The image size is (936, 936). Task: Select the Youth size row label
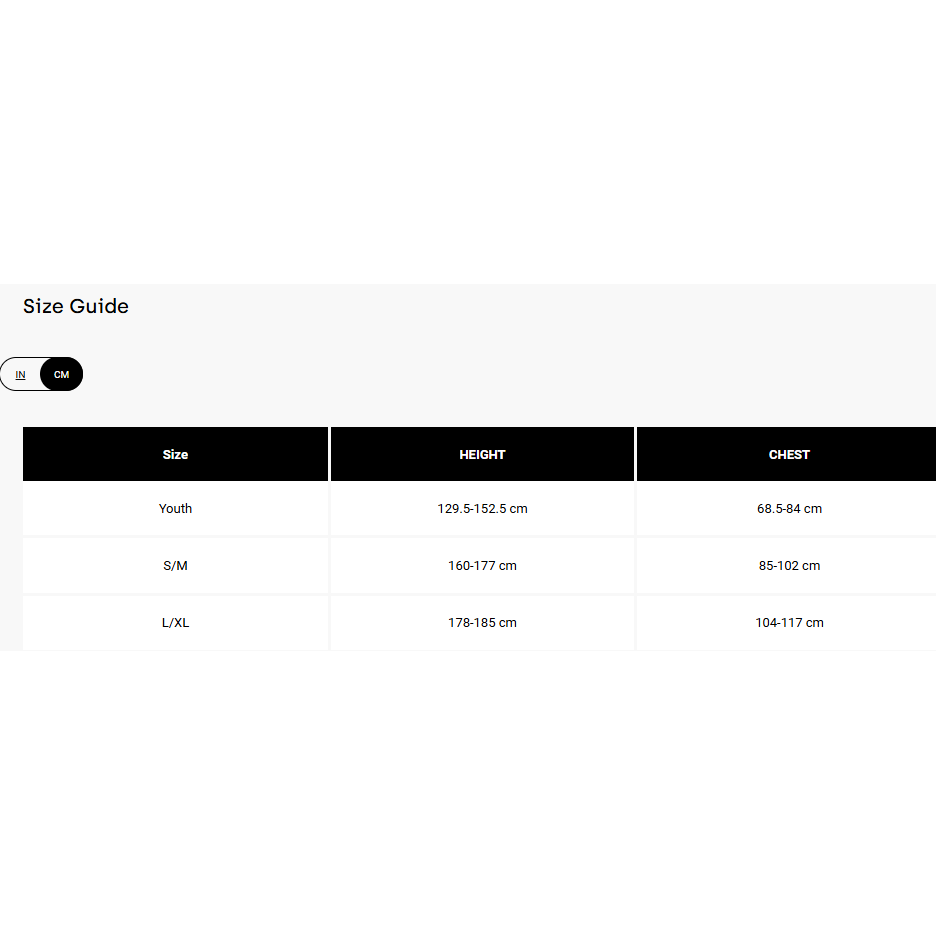pyautogui.click(x=175, y=508)
